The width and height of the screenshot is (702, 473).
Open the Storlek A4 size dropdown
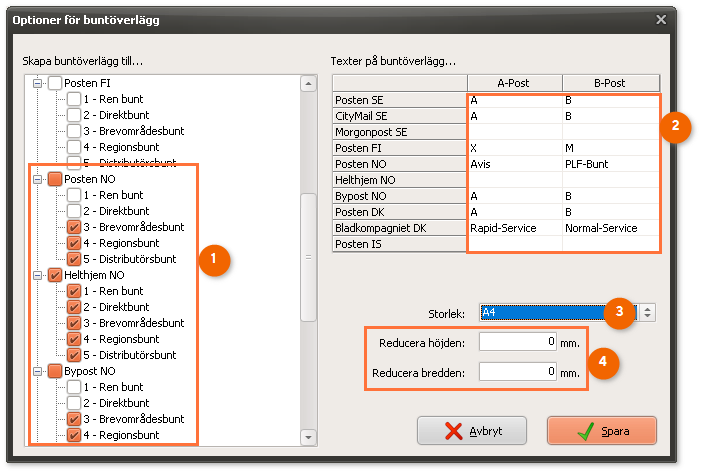(x=647, y=312)
